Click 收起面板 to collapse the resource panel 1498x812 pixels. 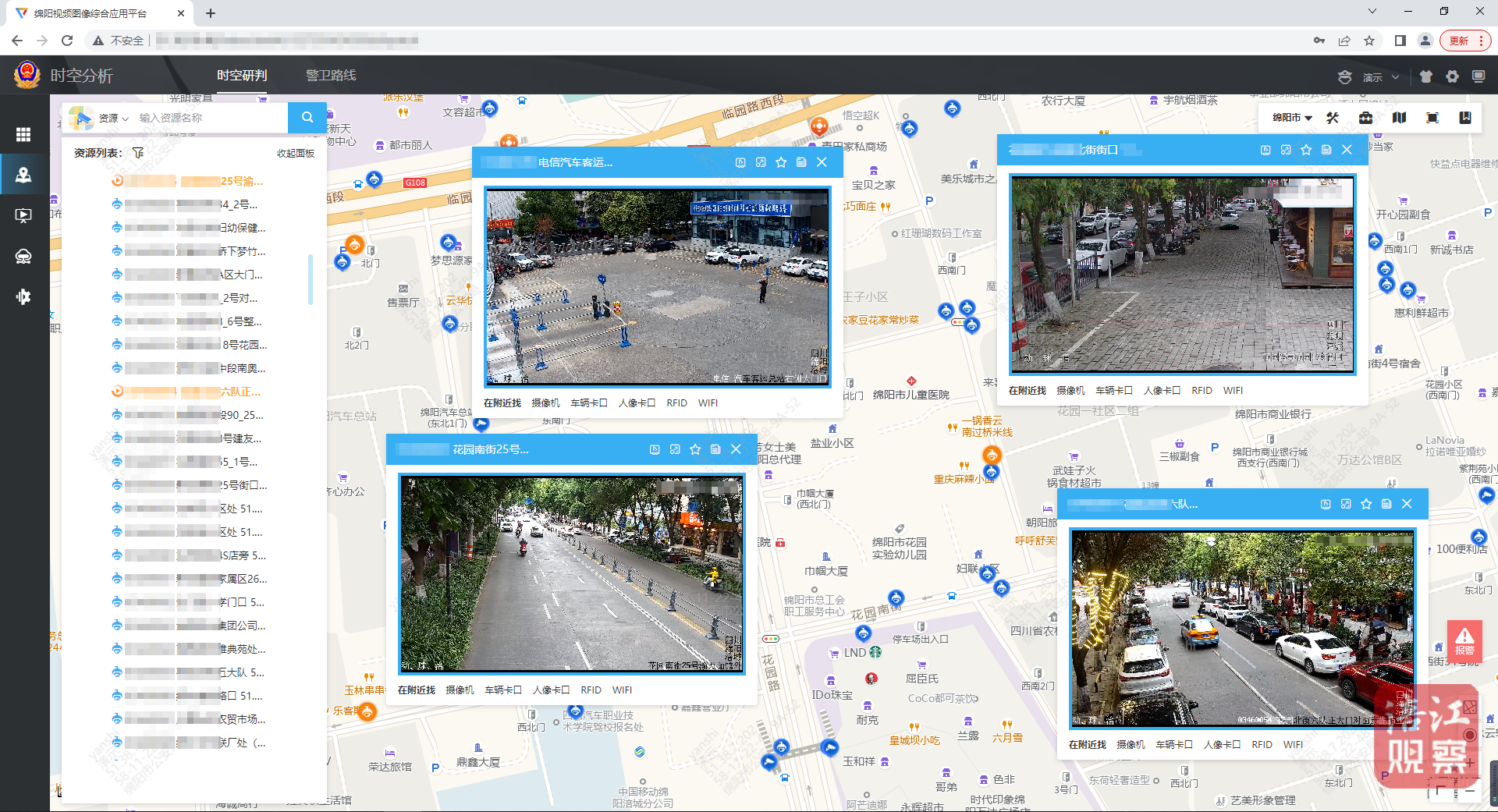tap(296, 154)
